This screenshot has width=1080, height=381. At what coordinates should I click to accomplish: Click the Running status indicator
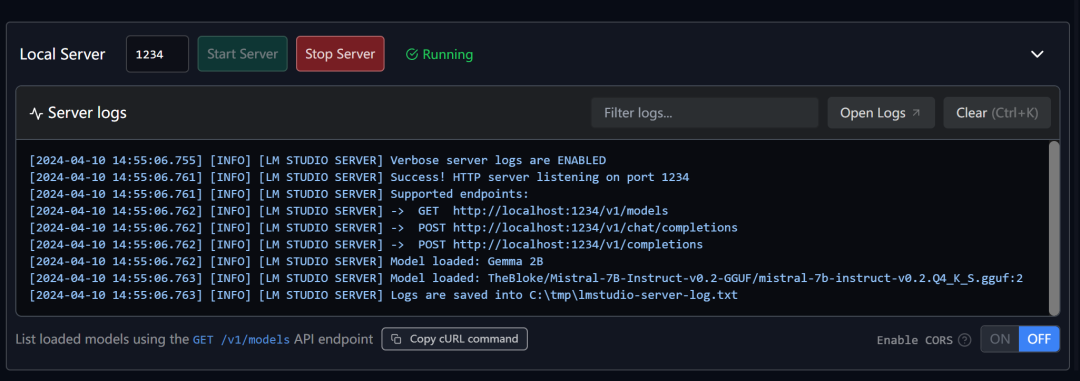pyautogui.click(x=439, y=54)
